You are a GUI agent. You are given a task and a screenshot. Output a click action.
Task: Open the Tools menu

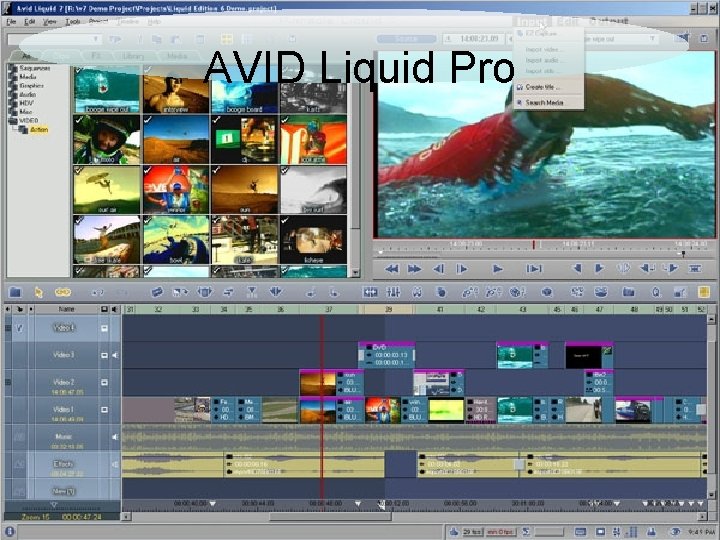[73, 22]
